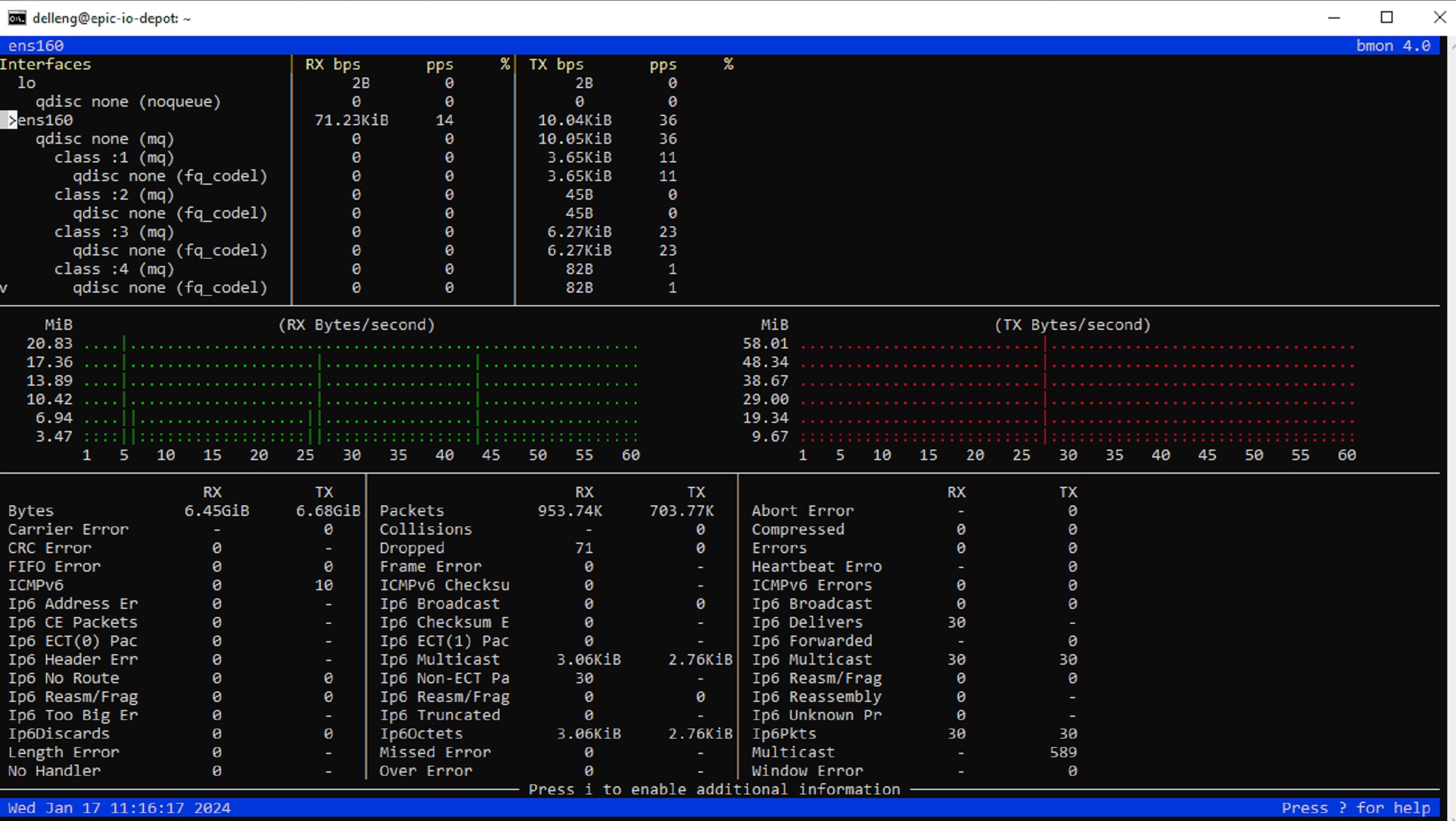Open Press ? for help menu
The height and width of the screenshot is (821, 1456).
pos(1351,807)
